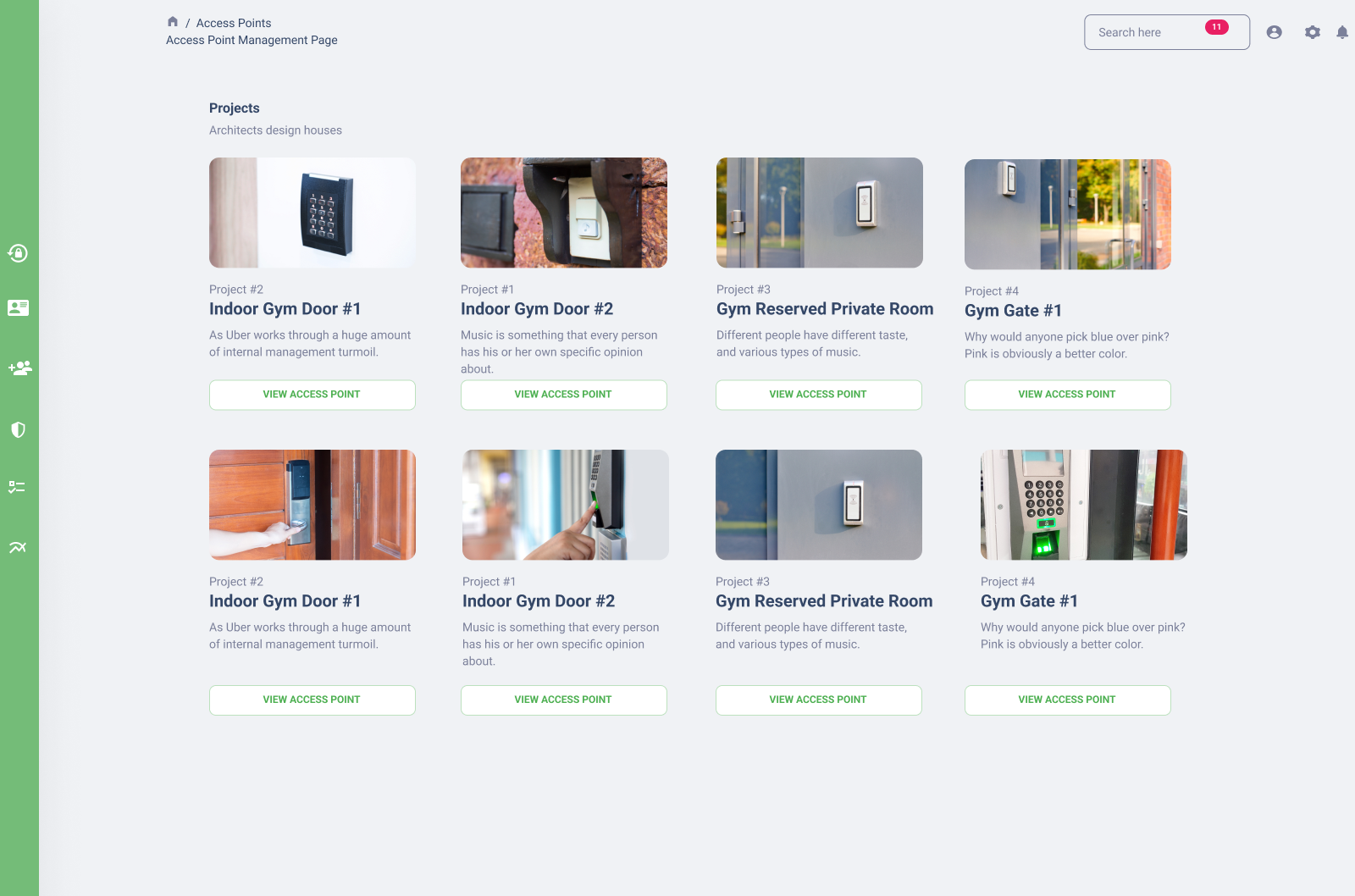Click fingerprint scanner photo of bottom Indoor Gym Door #2
This screenshot has height=896, width=1355.
566,505
